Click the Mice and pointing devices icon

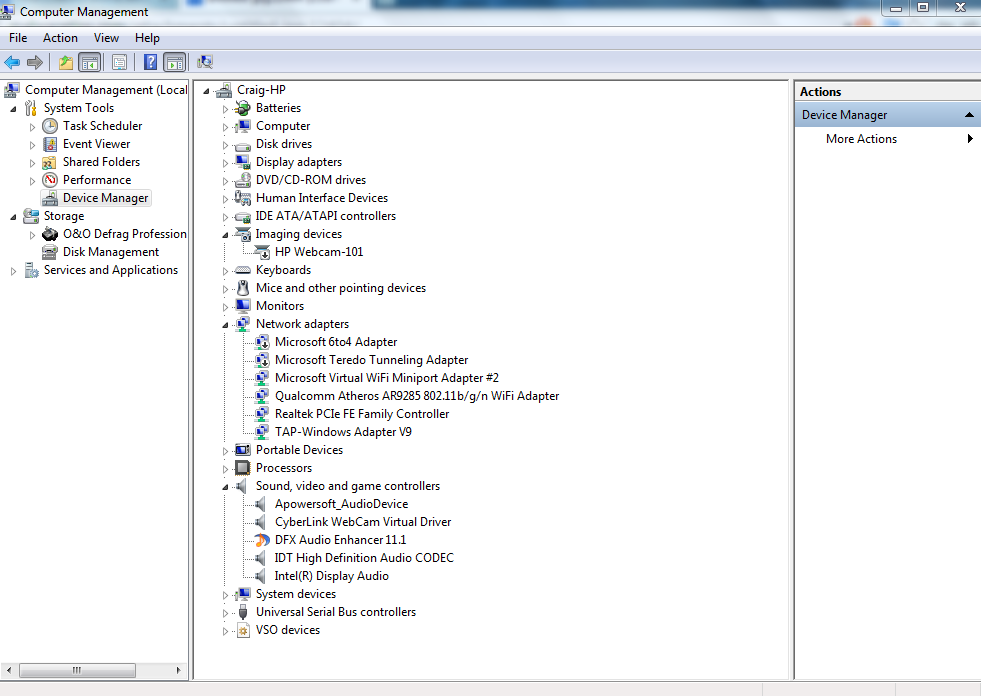tap(243, 288)
